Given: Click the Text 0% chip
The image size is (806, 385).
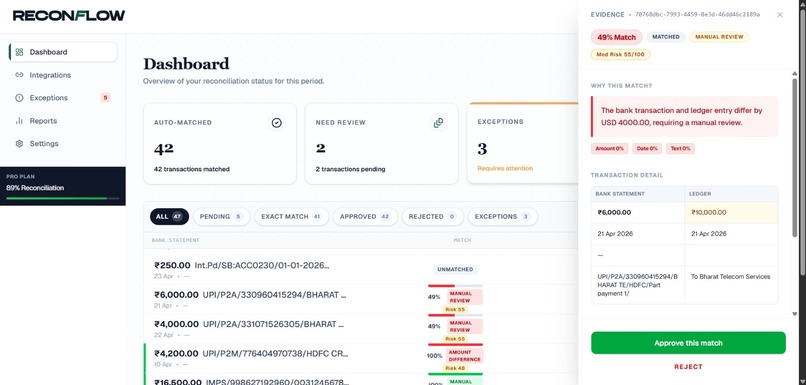Looking at the screenshot, I should coord(681,149).
